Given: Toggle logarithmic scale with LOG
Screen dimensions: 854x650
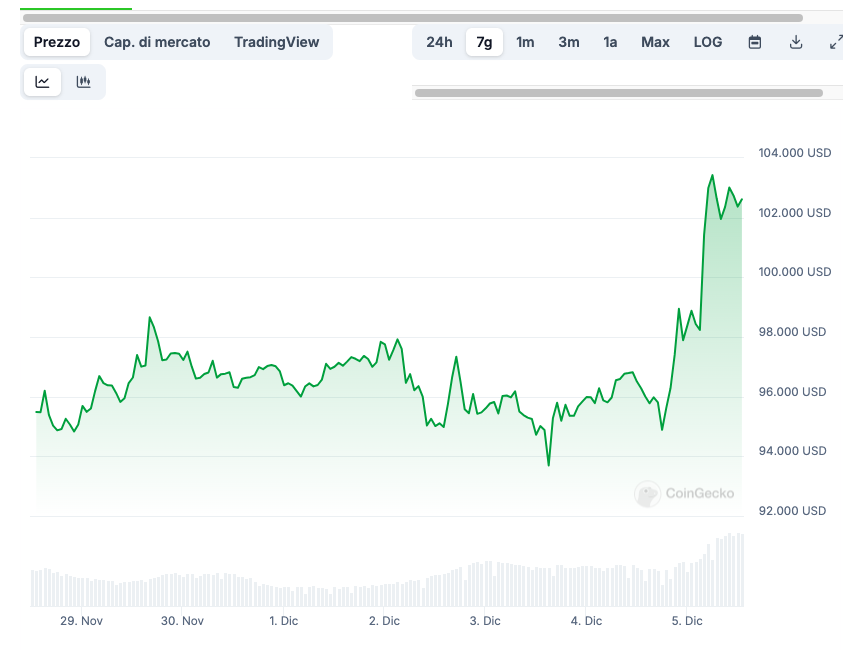Looking at the screenshot, I should (x=707, y=42).
